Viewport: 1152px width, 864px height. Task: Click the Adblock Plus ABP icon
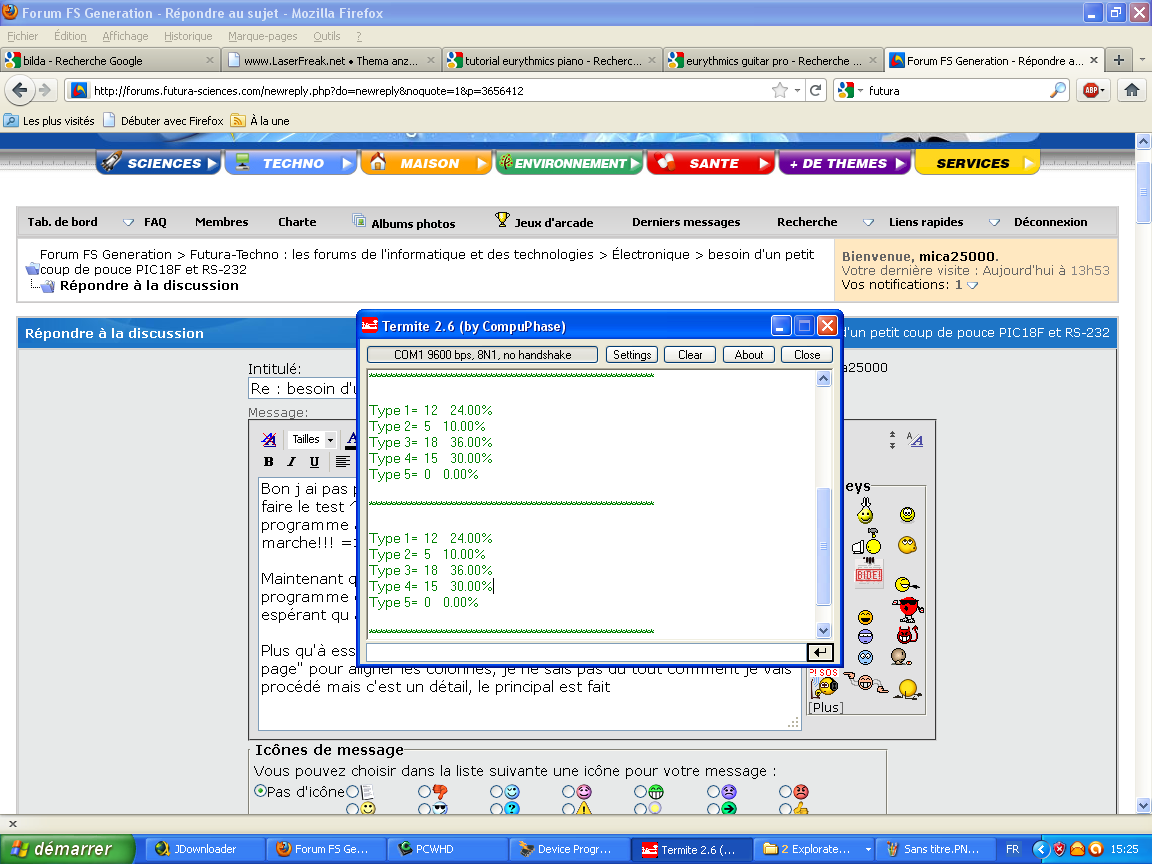click(1093, 90)
